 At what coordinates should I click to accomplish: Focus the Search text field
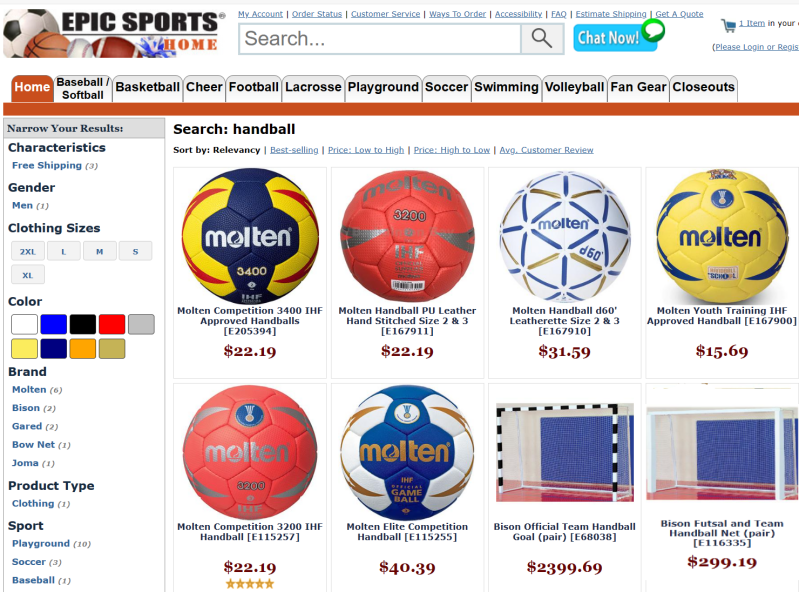click(x=380, y=39)
